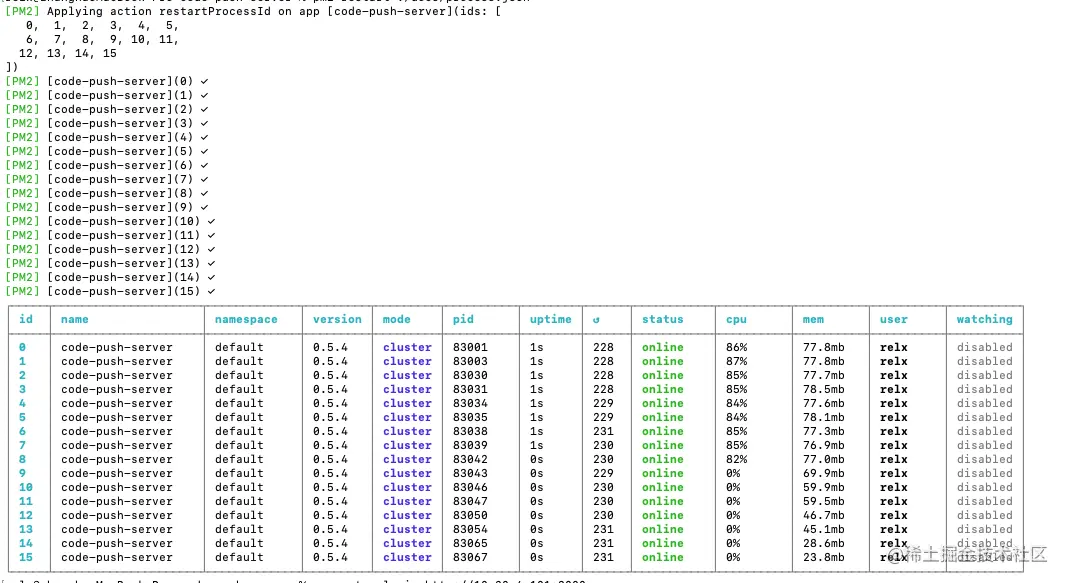This screenshot has height=583, width=1066.
Task: Click the id 10 cell in table
Action: (26, 487)
